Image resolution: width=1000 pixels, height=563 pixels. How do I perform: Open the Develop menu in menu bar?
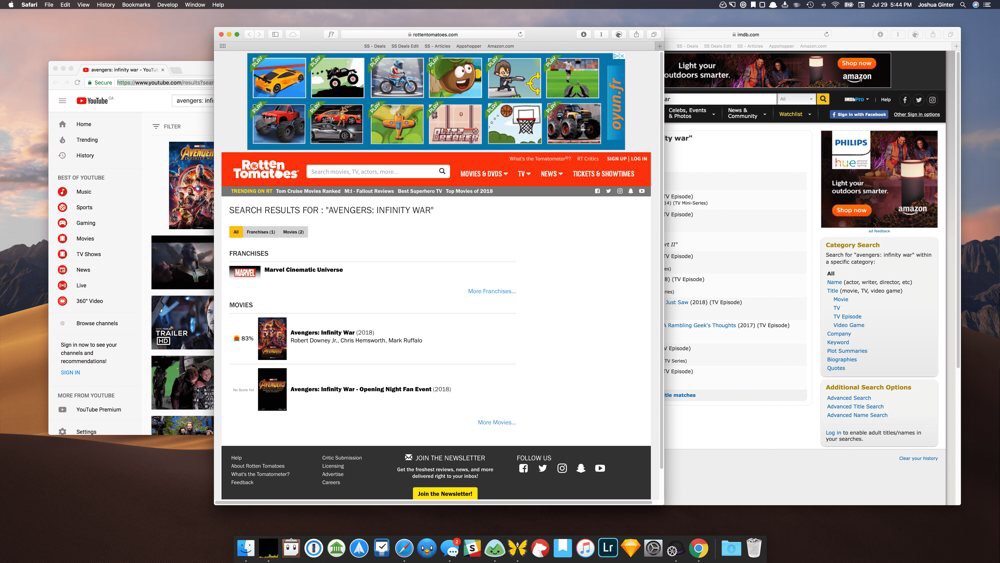point(167,4)
